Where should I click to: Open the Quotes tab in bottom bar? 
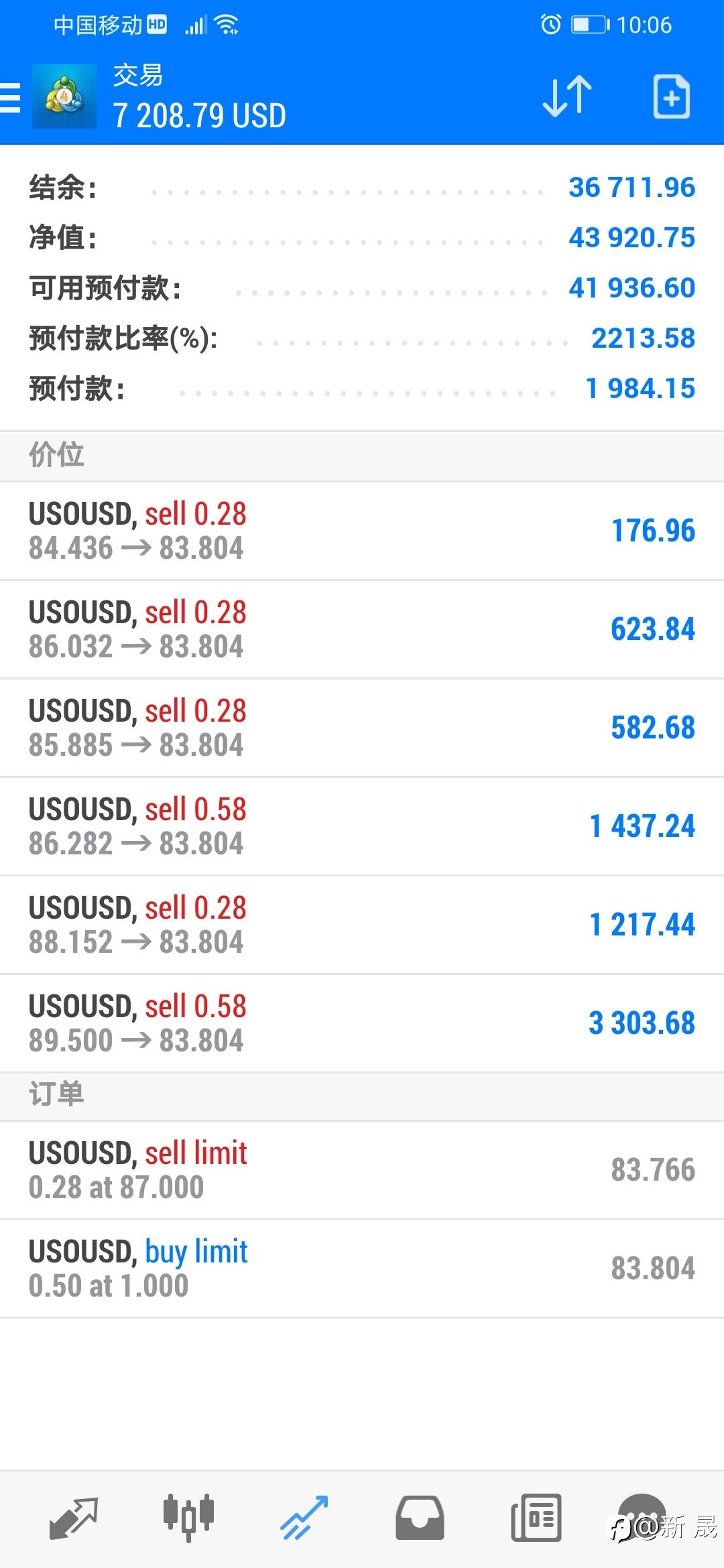pos(74,1517)
